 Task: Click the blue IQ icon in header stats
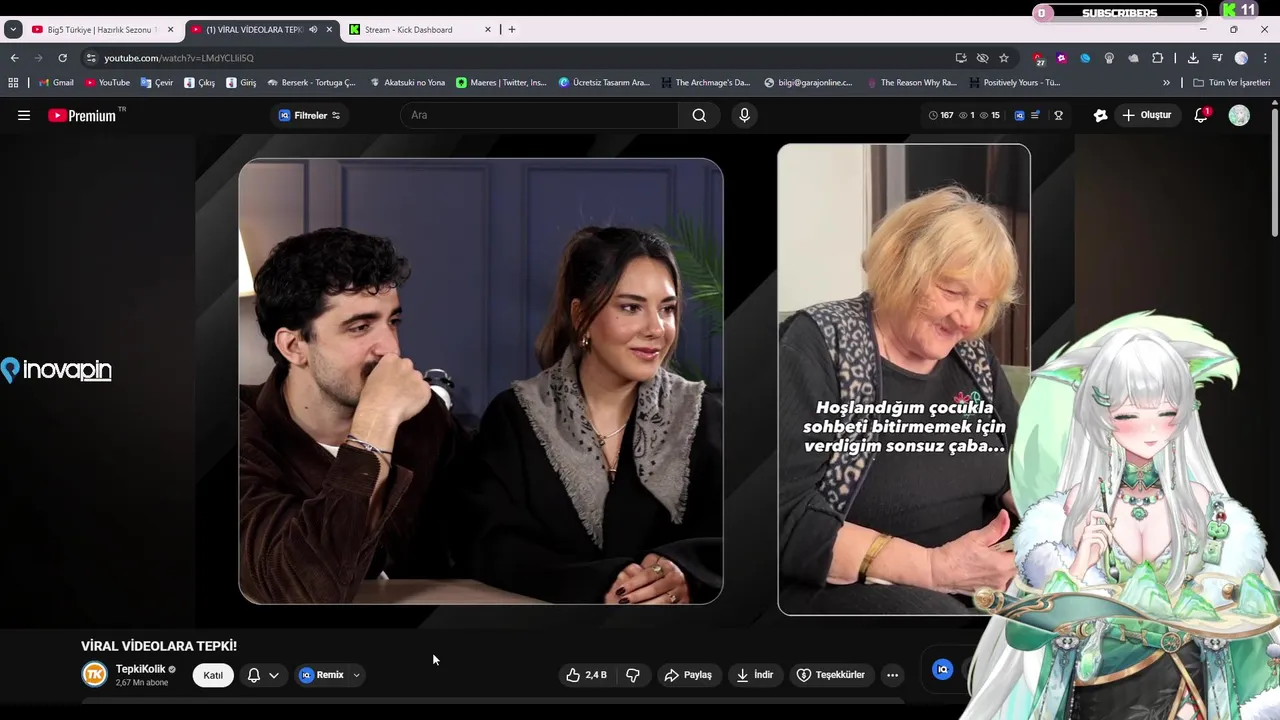point(1019,115)
